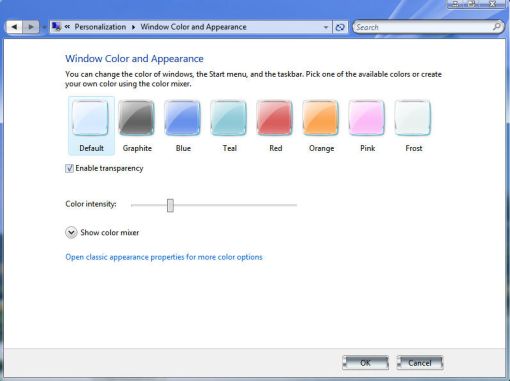Viewport: 510px width, 381px height.
Task: Open the address bar history dropdown
Action: pyautogui.click(x=326, y=27)
